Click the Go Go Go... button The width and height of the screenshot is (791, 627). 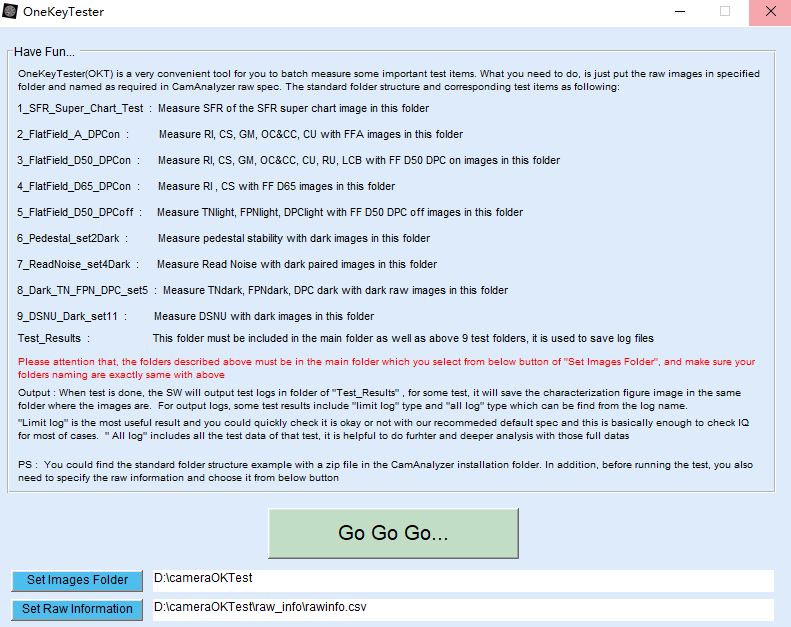393,533
